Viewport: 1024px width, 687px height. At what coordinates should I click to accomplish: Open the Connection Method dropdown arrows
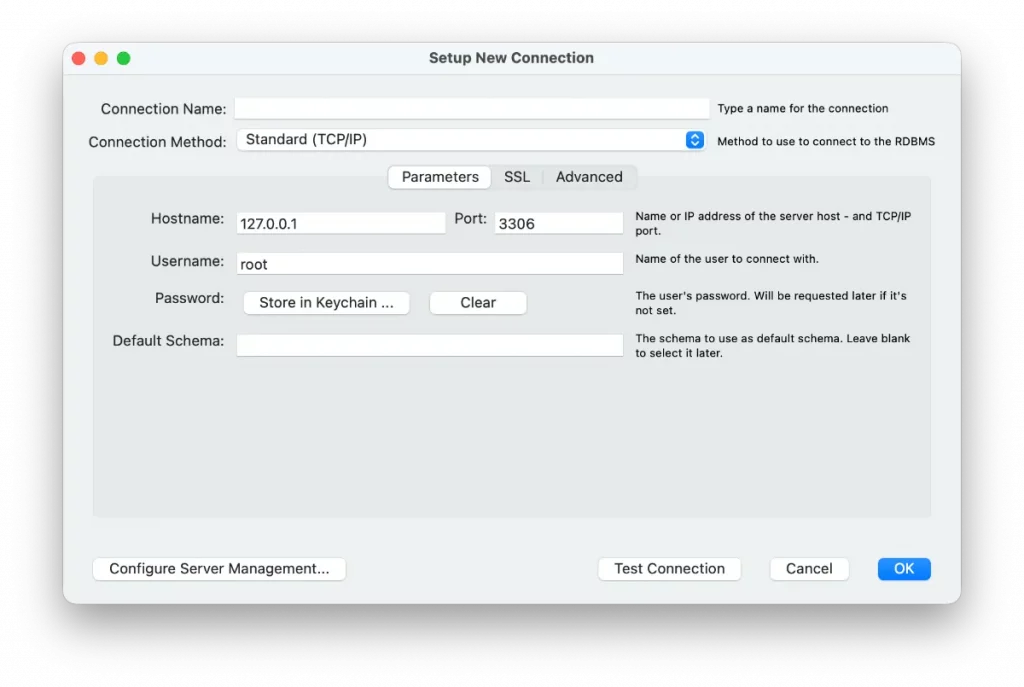[x=694, y=140]
